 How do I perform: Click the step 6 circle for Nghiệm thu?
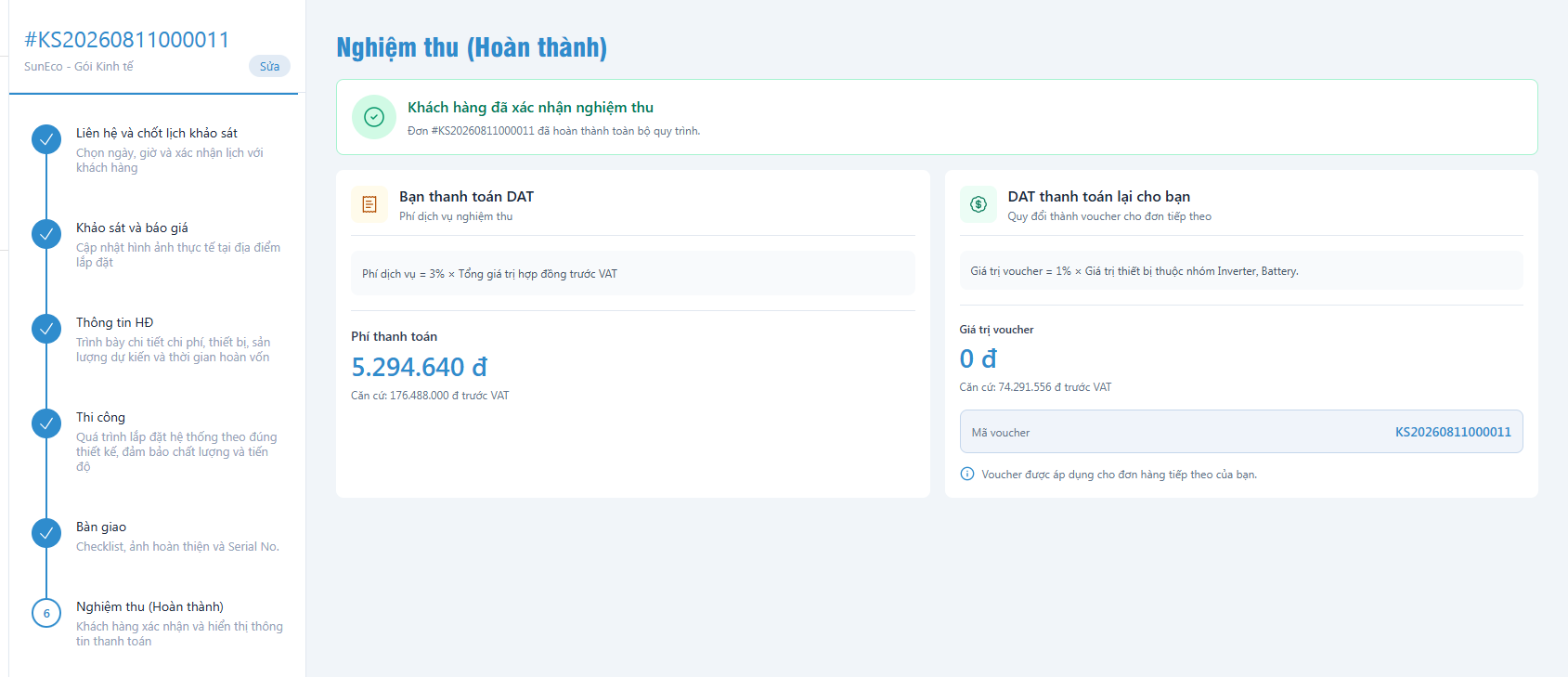pyautogui.click(x=46, y=613)
